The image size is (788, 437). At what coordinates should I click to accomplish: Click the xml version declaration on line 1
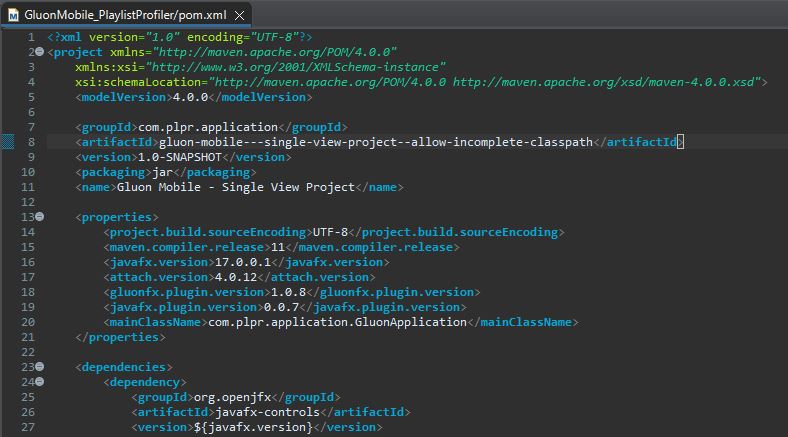tap(180, 37)
